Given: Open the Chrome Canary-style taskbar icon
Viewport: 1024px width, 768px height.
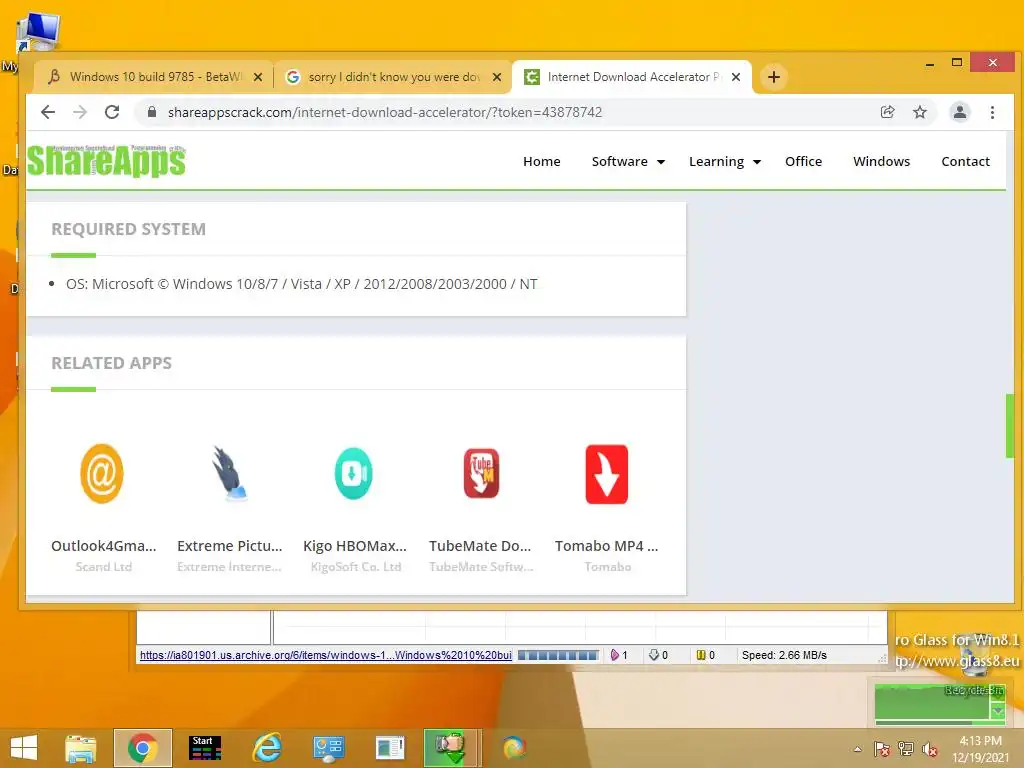Looking at the screenshot, I should pyautogui.click(x=515, y=748).
